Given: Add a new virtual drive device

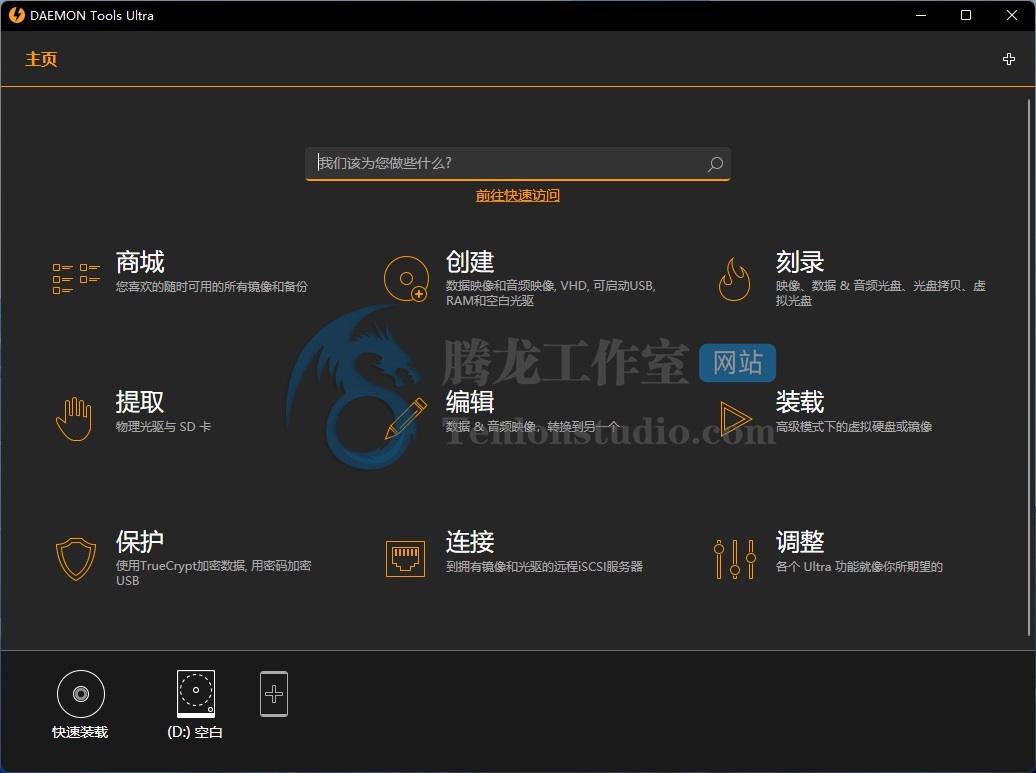Looking at the screenshot, I should pyautogui.click(x=274, y=694).
